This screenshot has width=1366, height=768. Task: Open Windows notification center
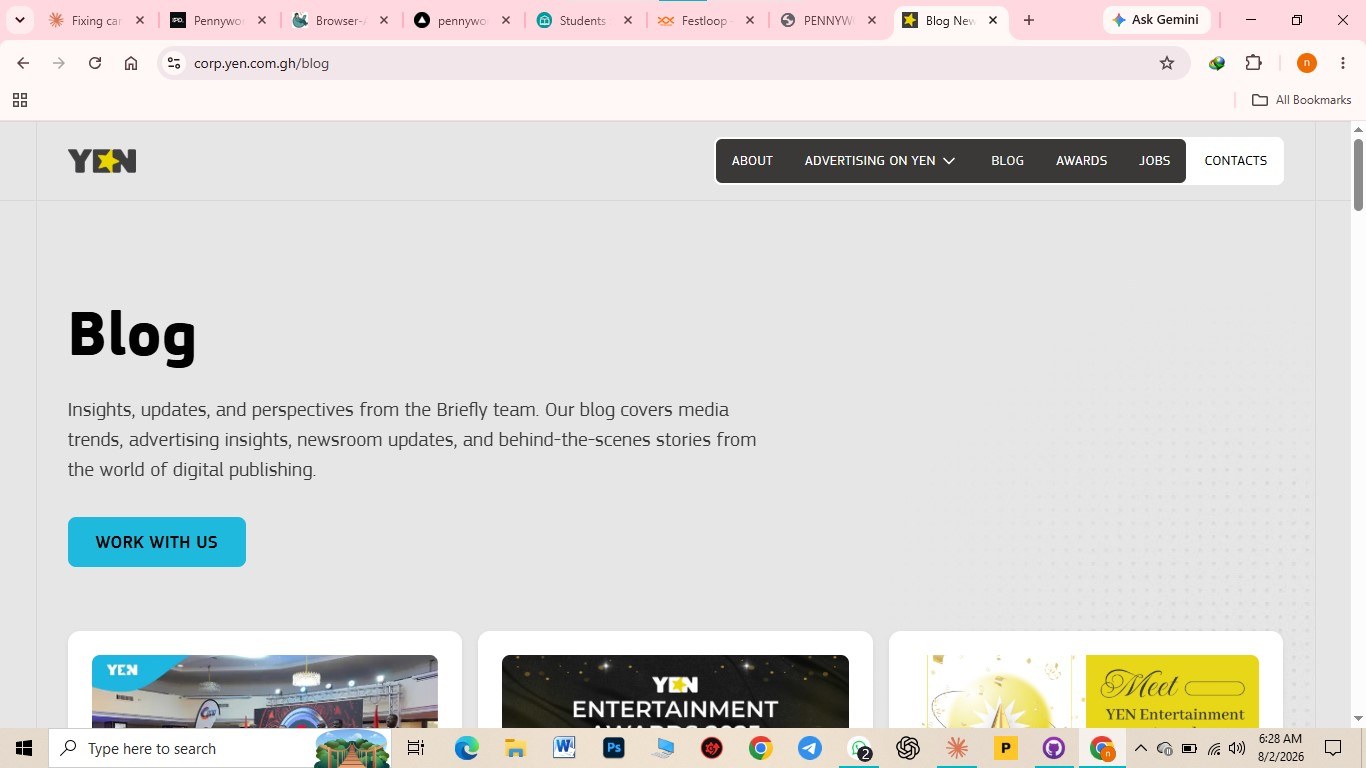click(x=1333, y=748)
